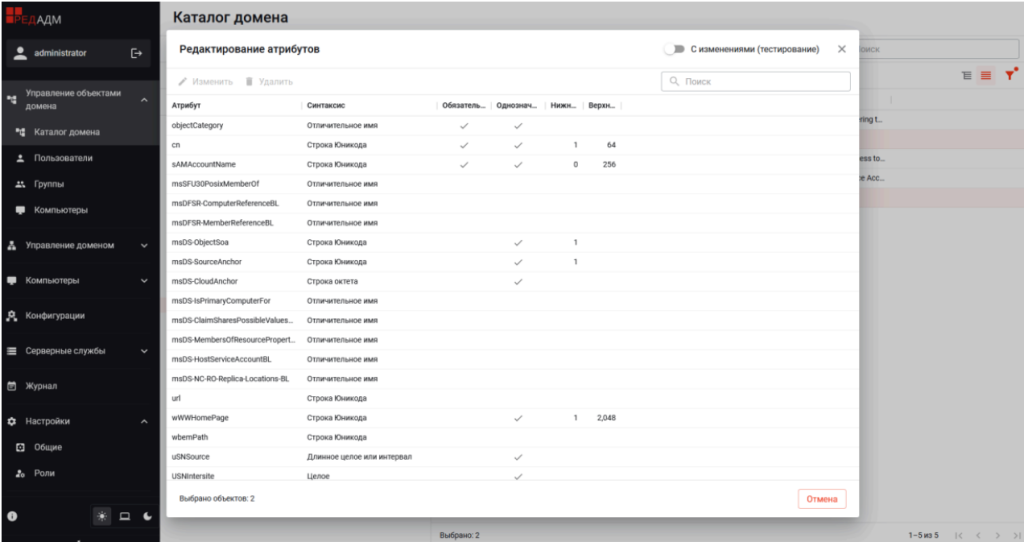Collapse the 'Настройки' section

tap(144, 421)
